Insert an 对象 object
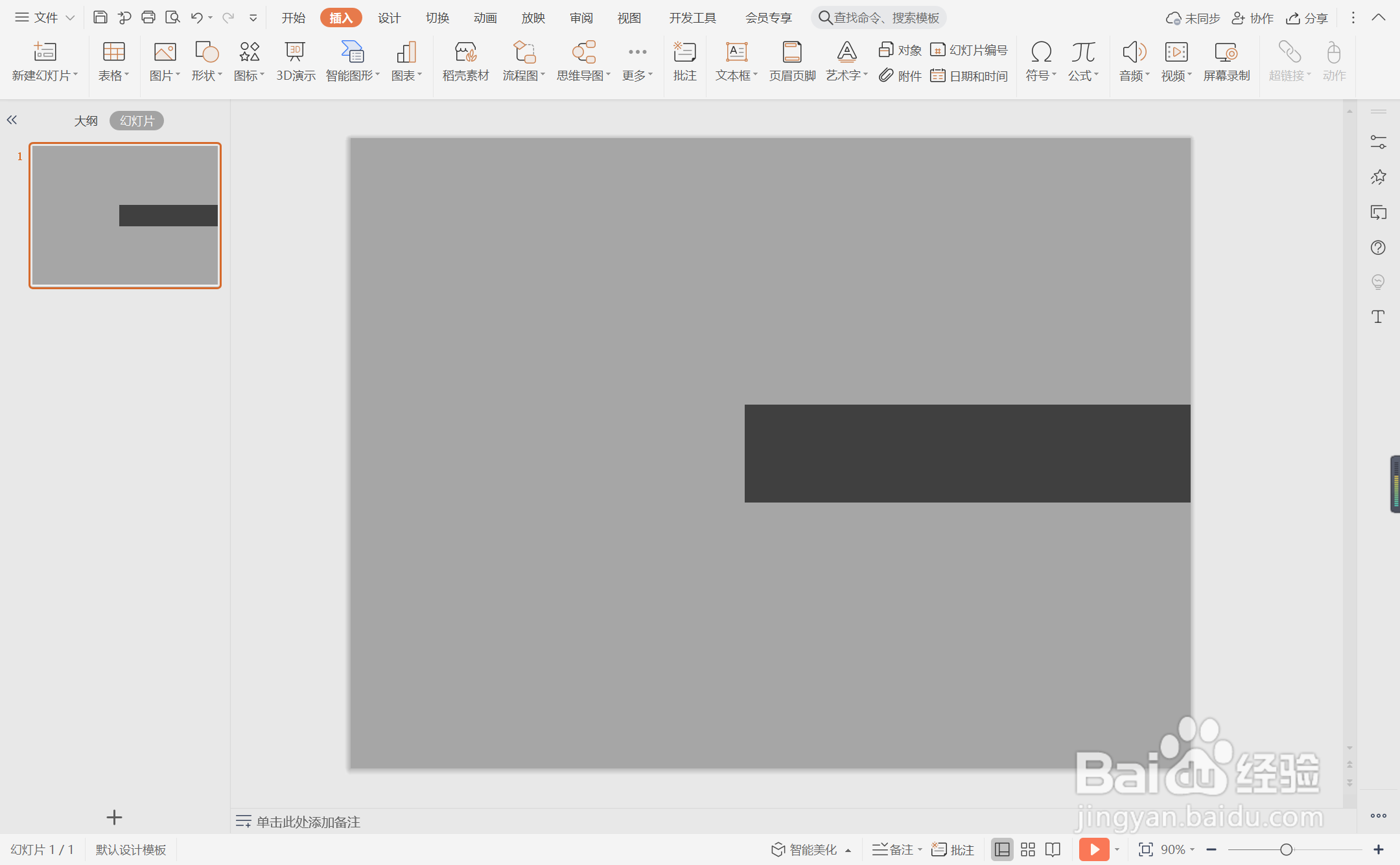The image size is (1400, 865). [900, 50]
